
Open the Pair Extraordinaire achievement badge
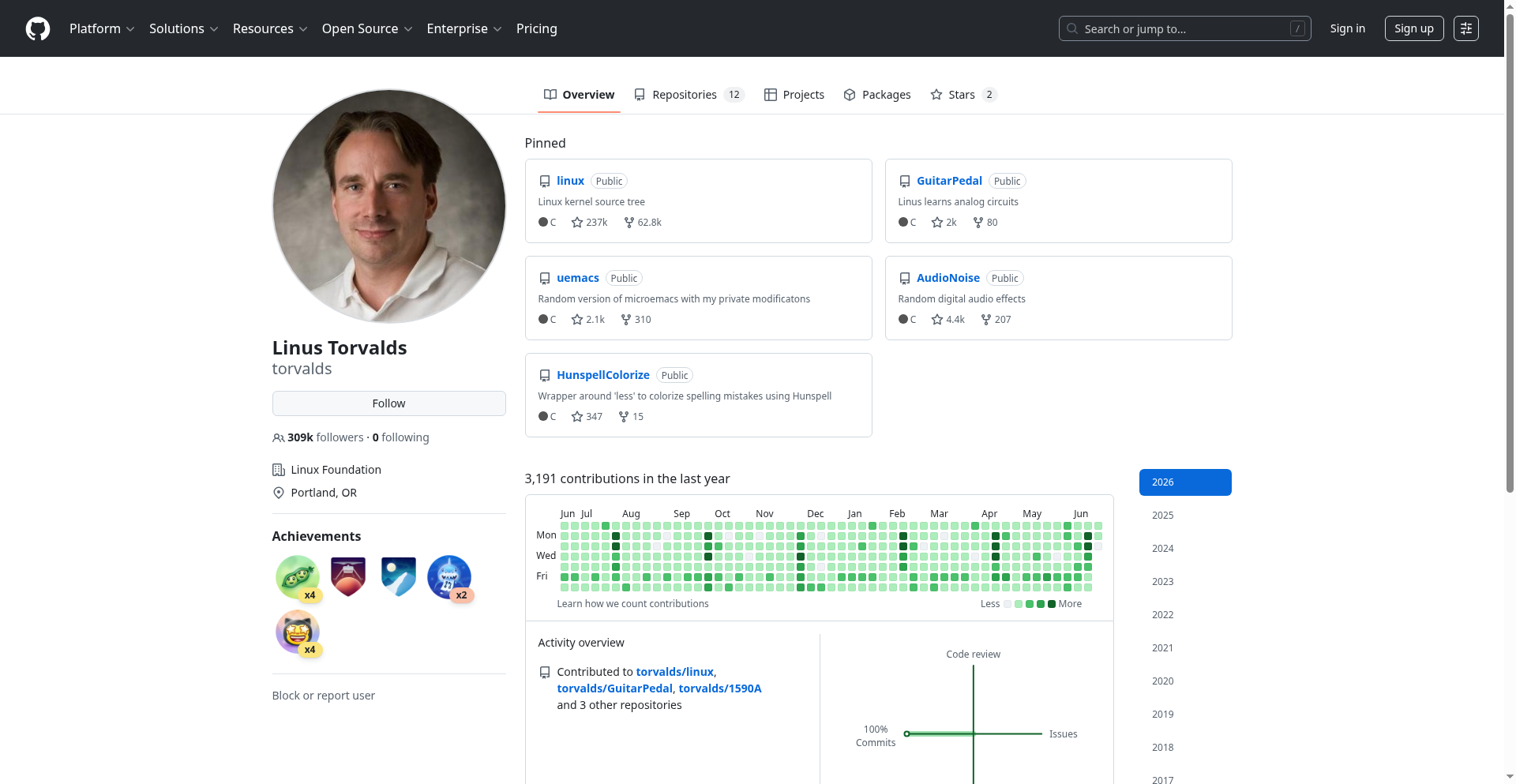[298, 577]
